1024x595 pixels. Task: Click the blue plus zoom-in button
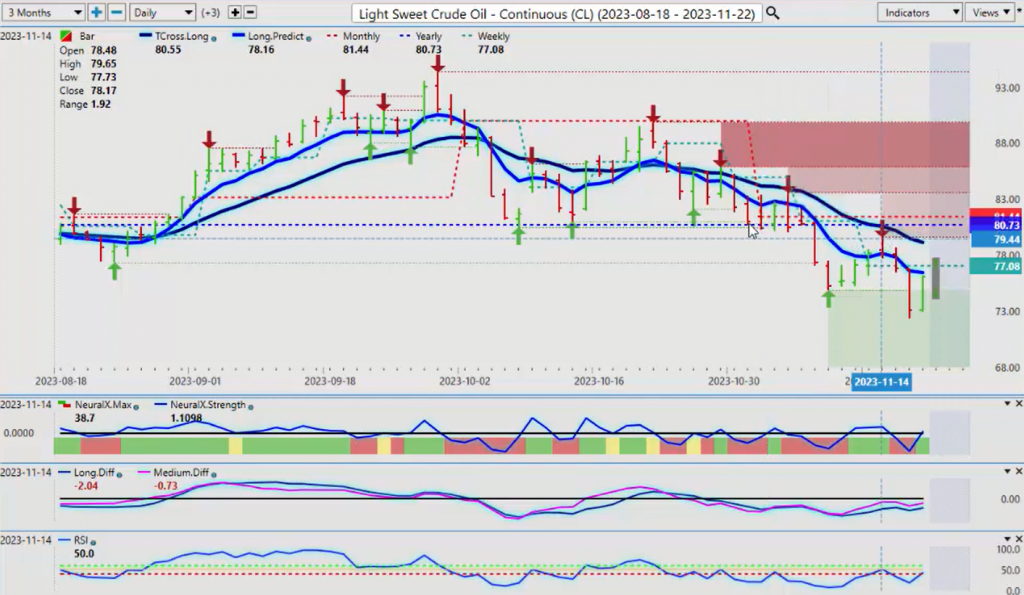pyautogui.click(x=96, y=13)
